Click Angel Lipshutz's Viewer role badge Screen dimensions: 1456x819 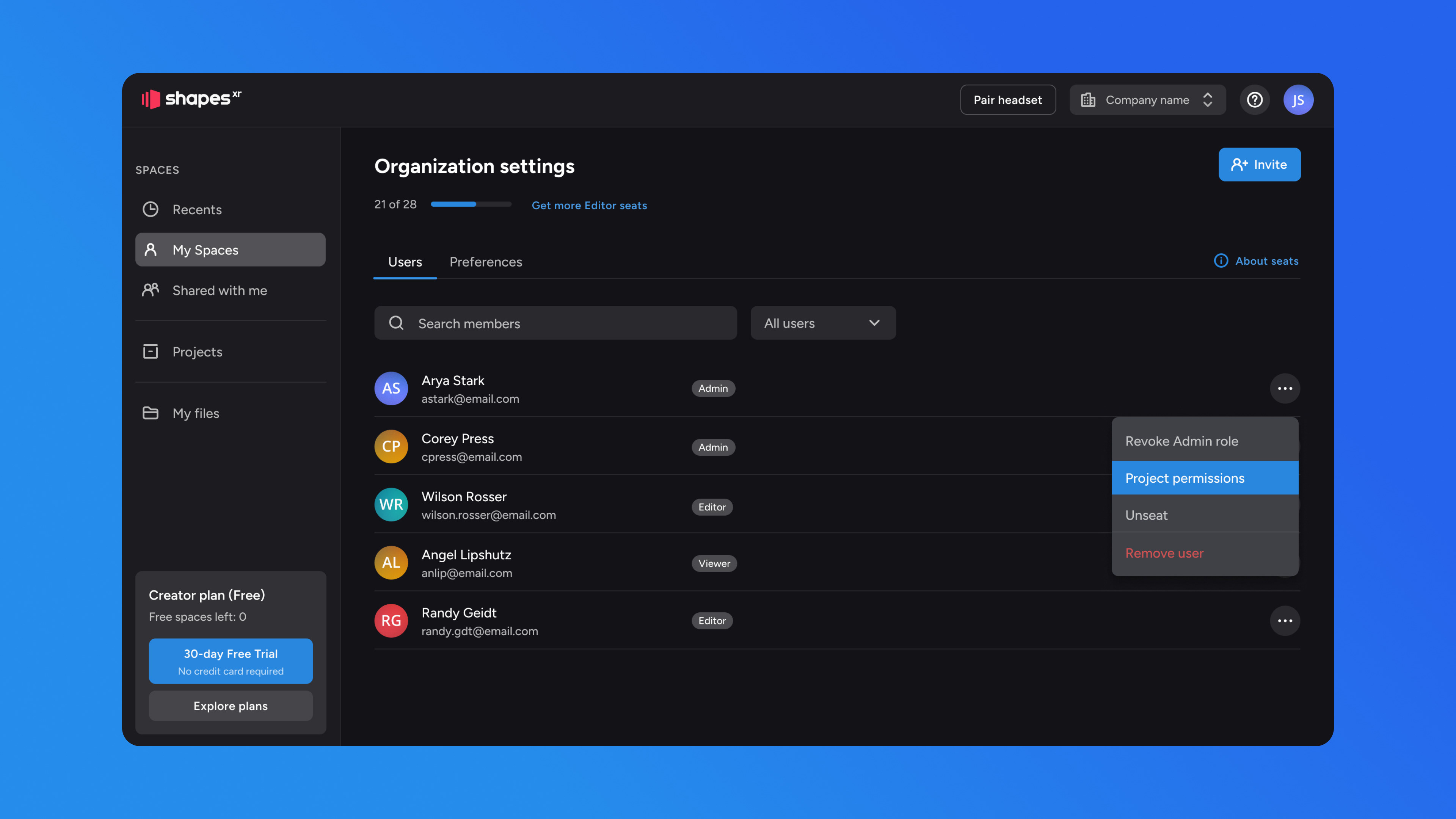(714, 563)
